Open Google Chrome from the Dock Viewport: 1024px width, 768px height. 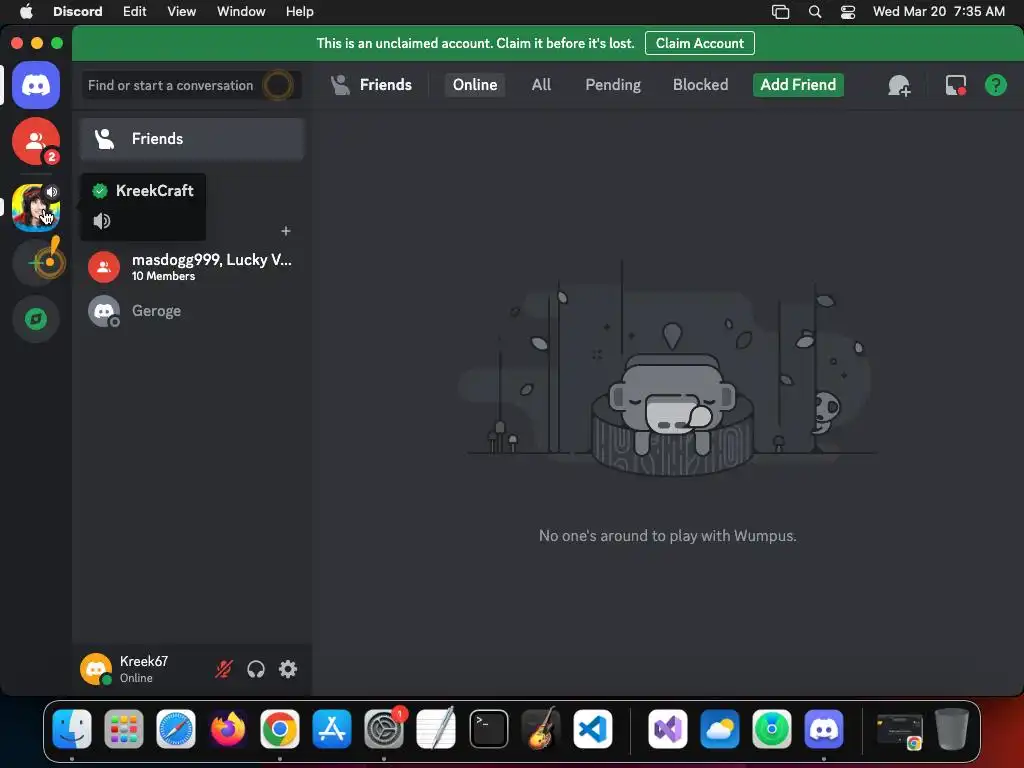click(x=280, y=729)
